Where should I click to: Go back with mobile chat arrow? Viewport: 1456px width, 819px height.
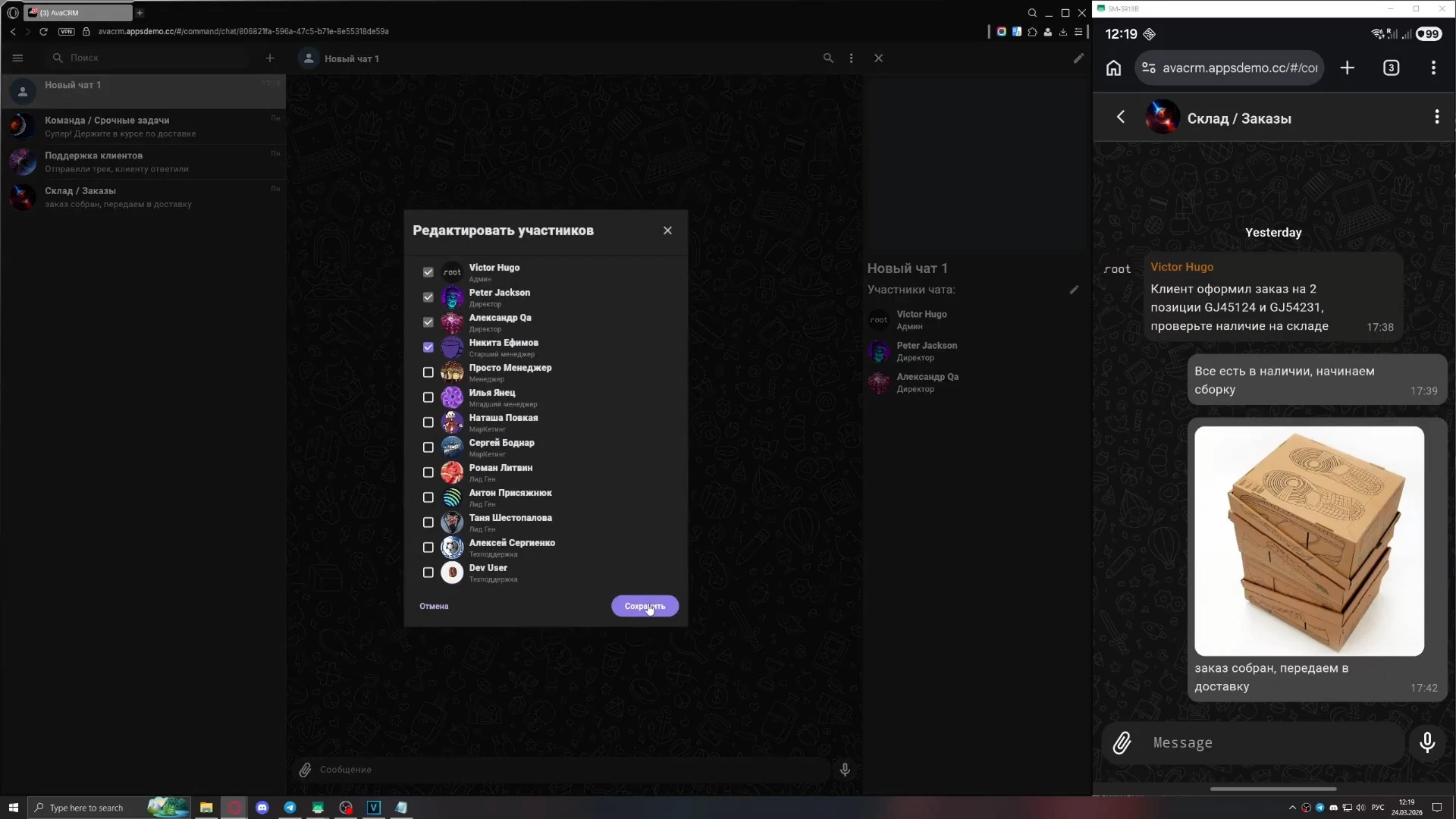[x=1121, y=117]
